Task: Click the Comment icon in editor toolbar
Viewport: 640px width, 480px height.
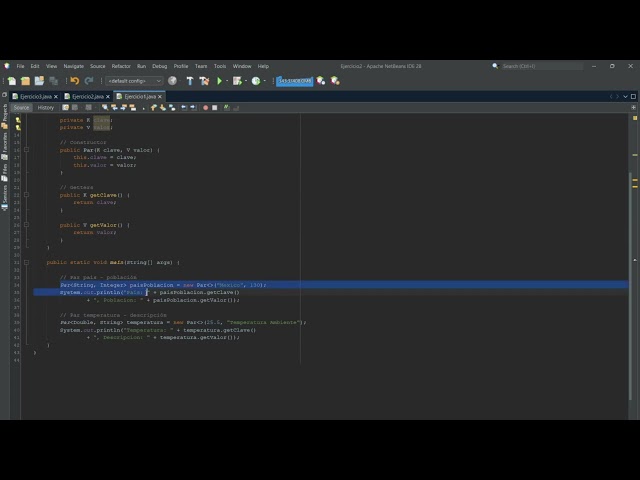Action: [227, 108]
